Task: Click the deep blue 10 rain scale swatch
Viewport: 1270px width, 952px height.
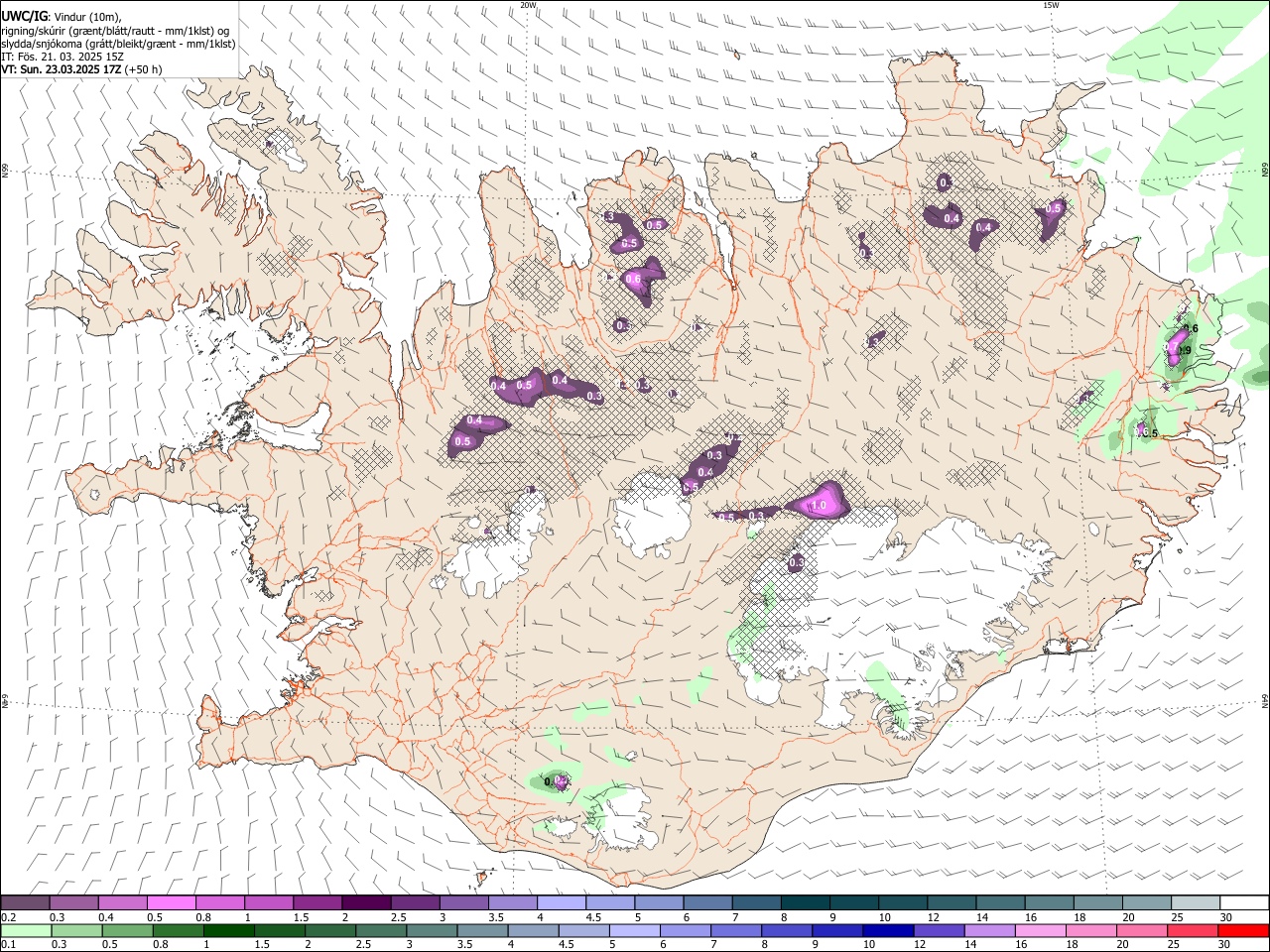Action: (x=888, y=931)
